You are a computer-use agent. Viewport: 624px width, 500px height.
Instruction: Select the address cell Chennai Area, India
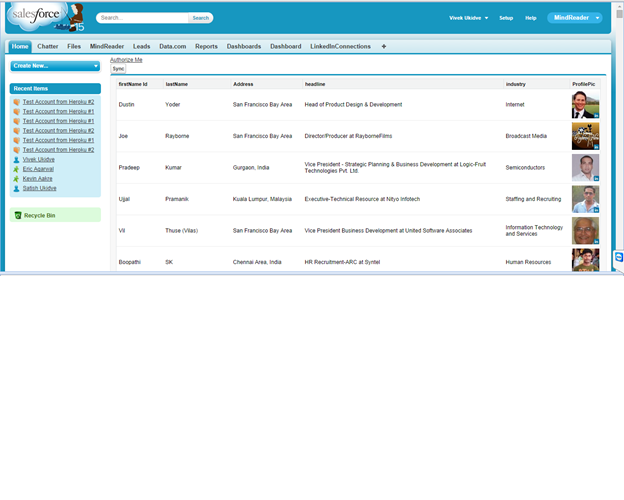257,262
